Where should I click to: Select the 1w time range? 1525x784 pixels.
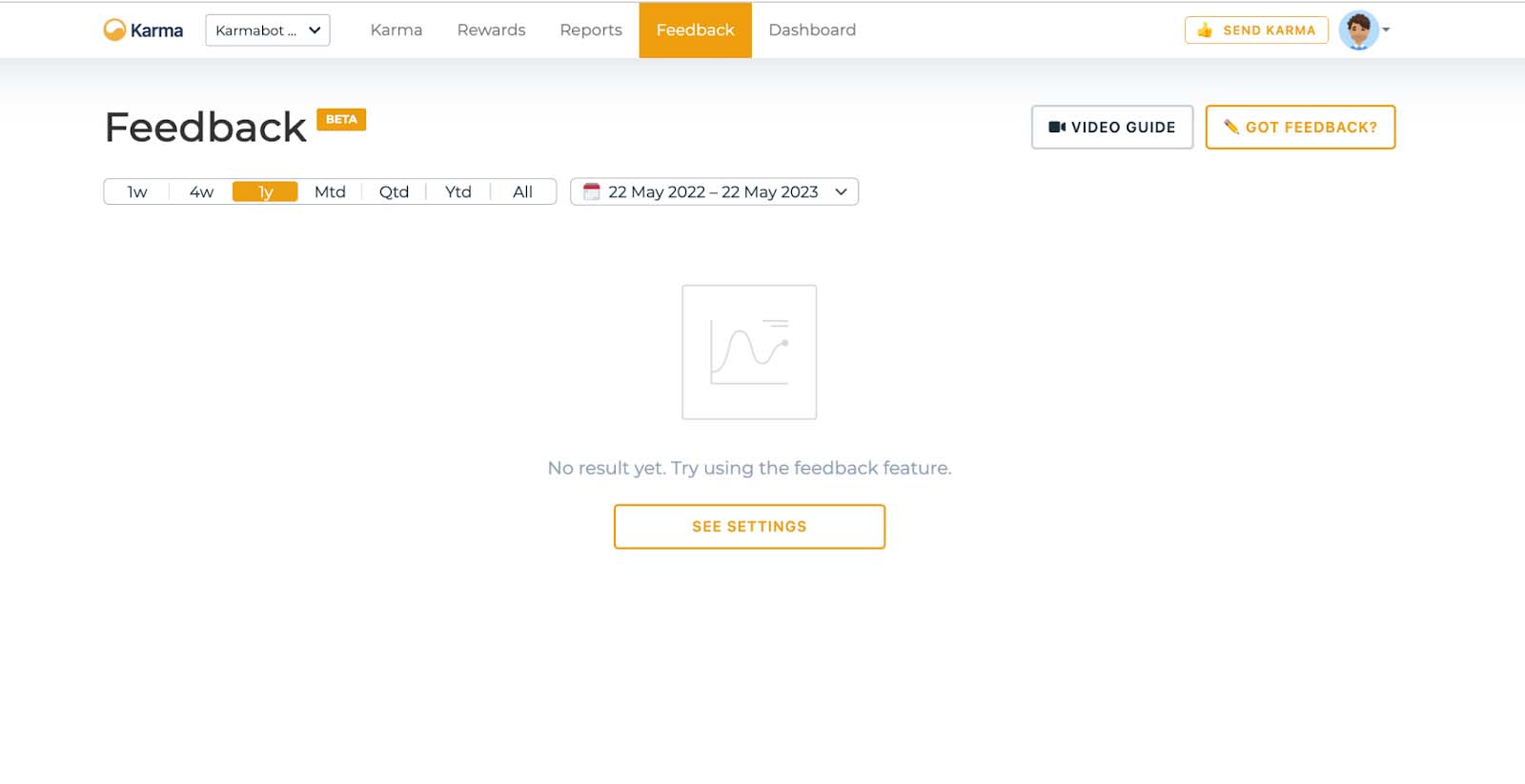tap(137, 191)
